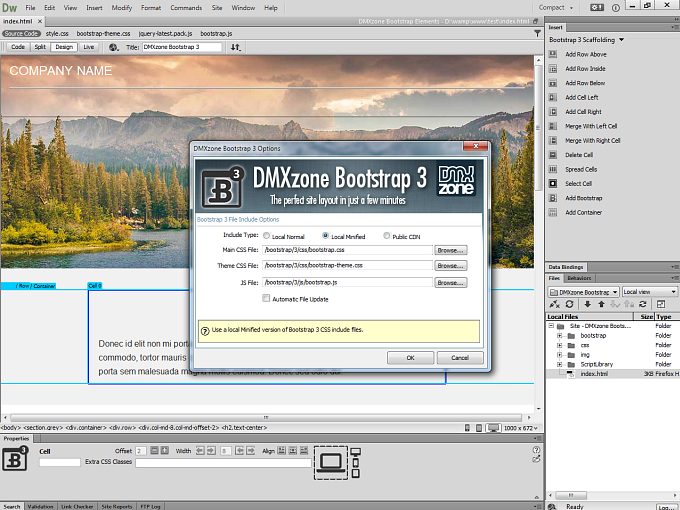The image size is (680, 510).
Task: Click OK in the Bootstrap 3 Options dialog
Action: point(410,358)
